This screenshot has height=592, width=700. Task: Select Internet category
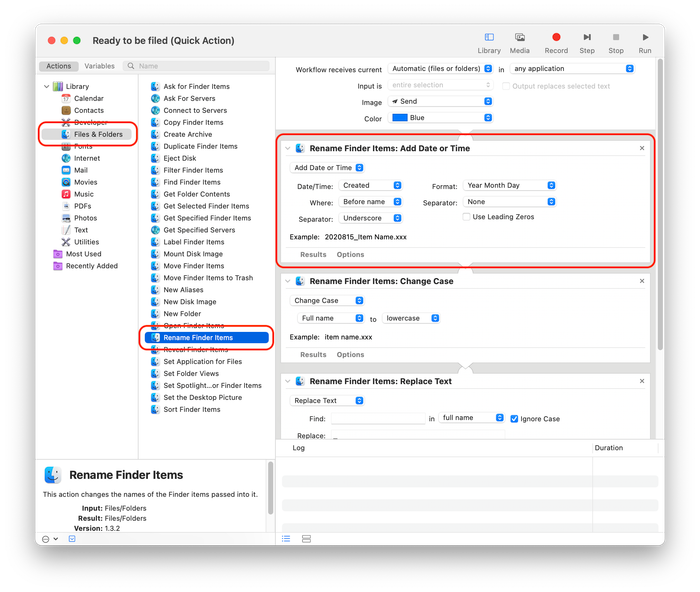87,158
